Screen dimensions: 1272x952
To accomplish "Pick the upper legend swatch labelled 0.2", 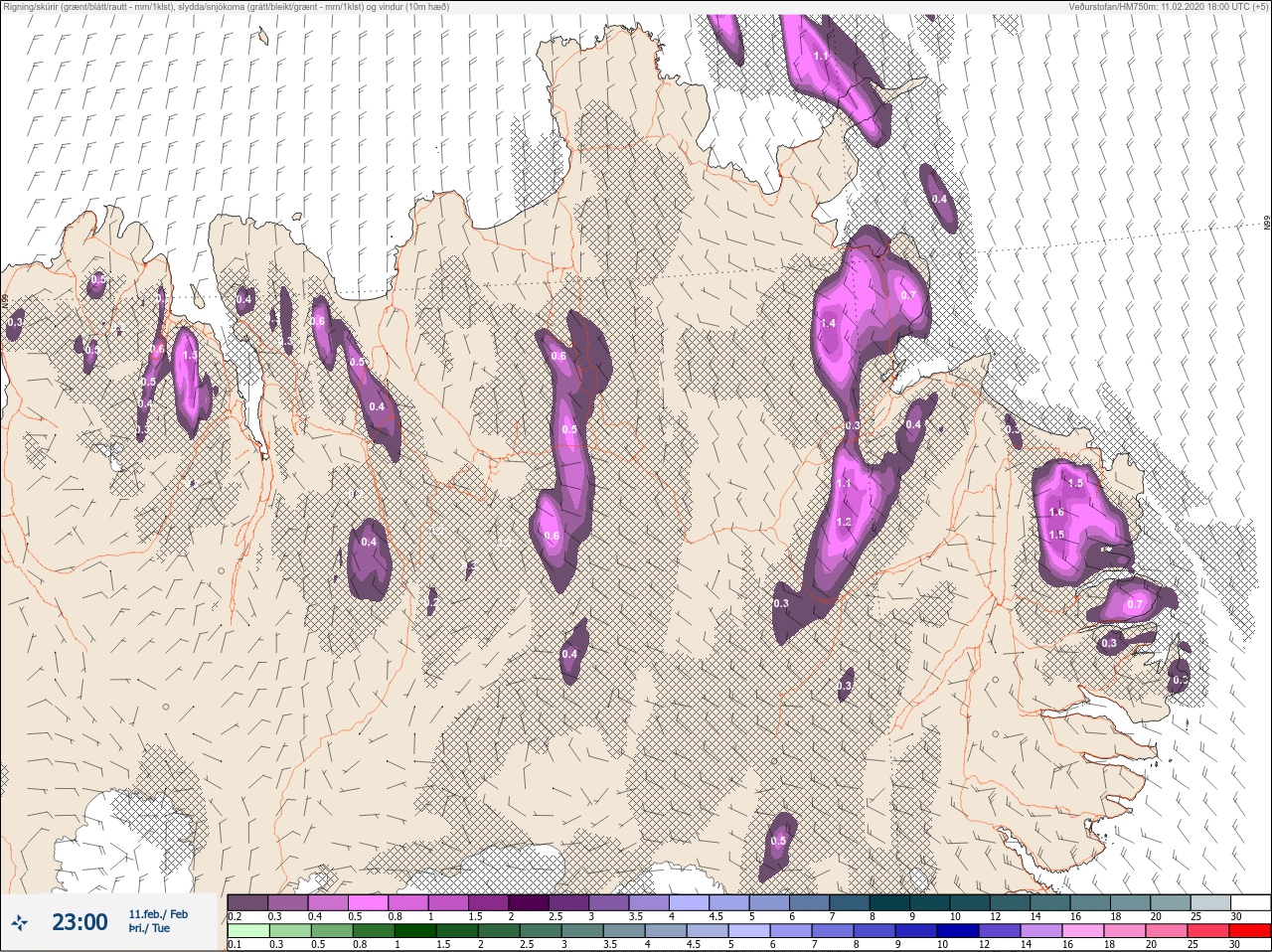I will coord(247,902).
